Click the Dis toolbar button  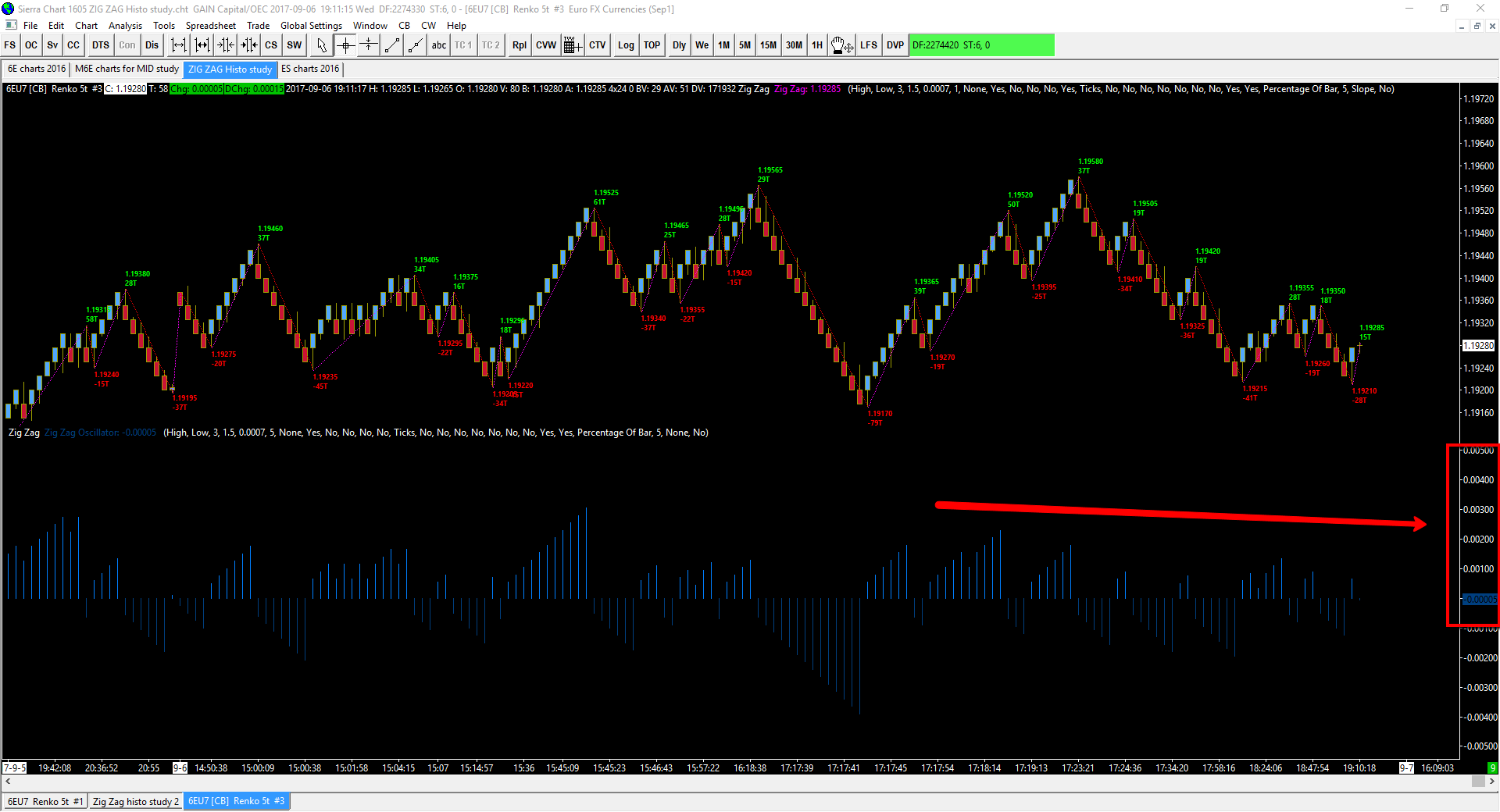pyautogui.click(x=152, y=45)
